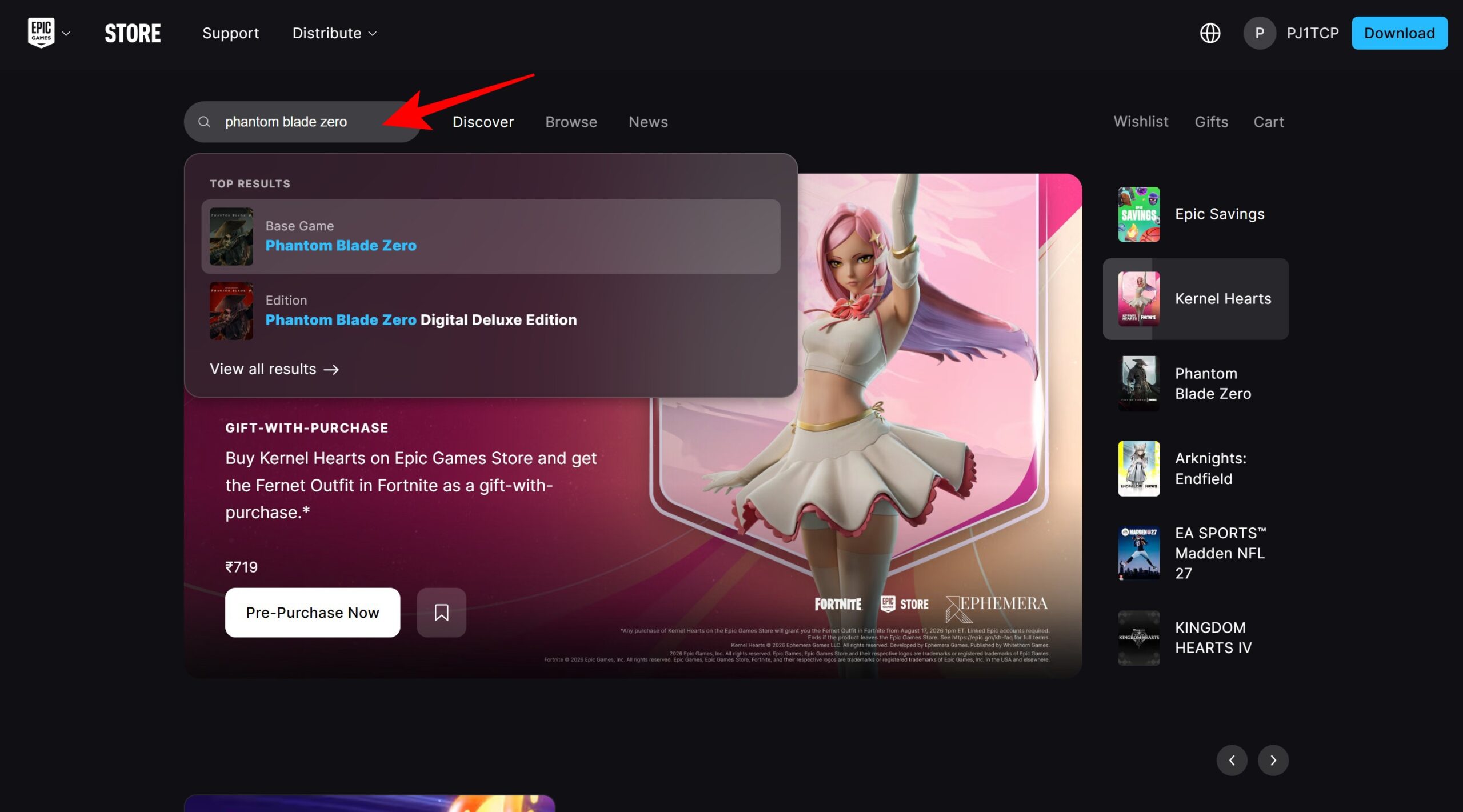Select Kernel Hearts in the carousel list

pos(1196,299)
